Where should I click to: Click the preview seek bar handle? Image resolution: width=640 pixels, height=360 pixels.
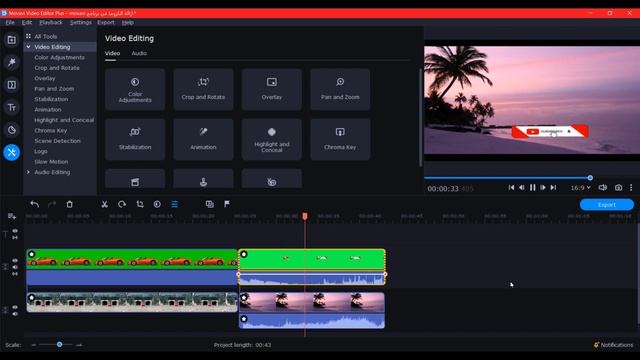point(590,178)
